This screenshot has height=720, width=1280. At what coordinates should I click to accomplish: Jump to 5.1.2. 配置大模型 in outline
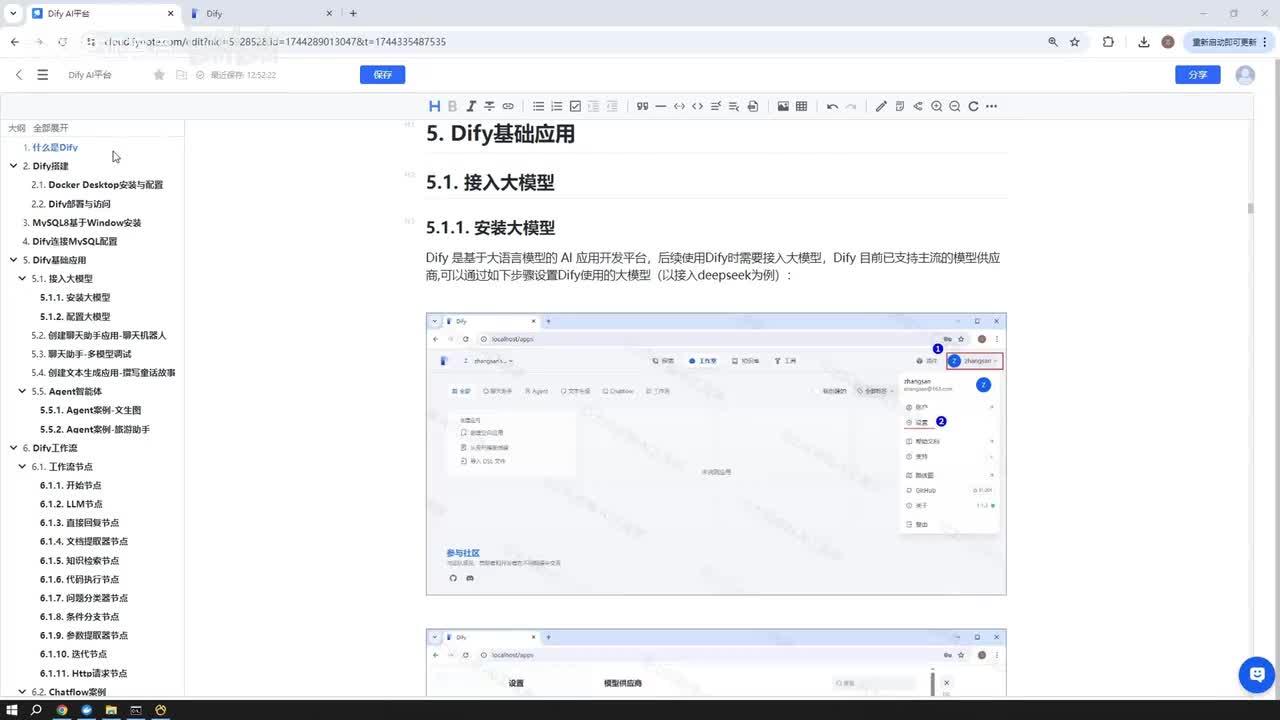(75, 316)
